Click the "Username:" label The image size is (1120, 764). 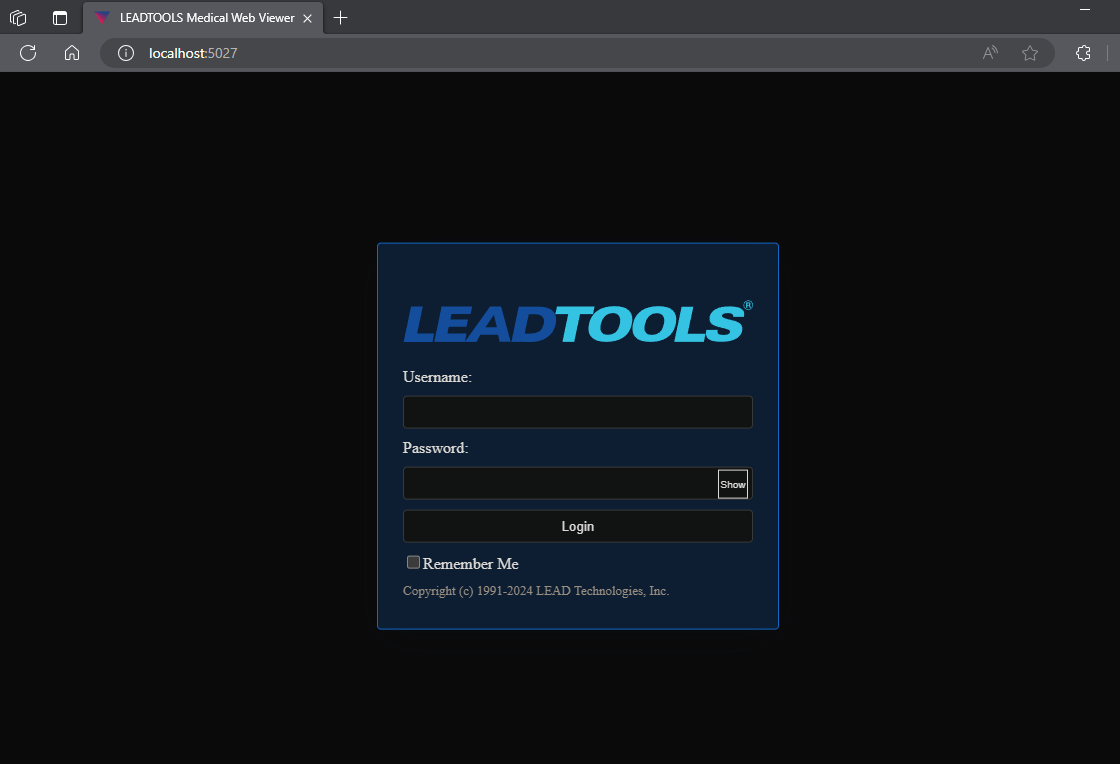click(x=437, y=377)
